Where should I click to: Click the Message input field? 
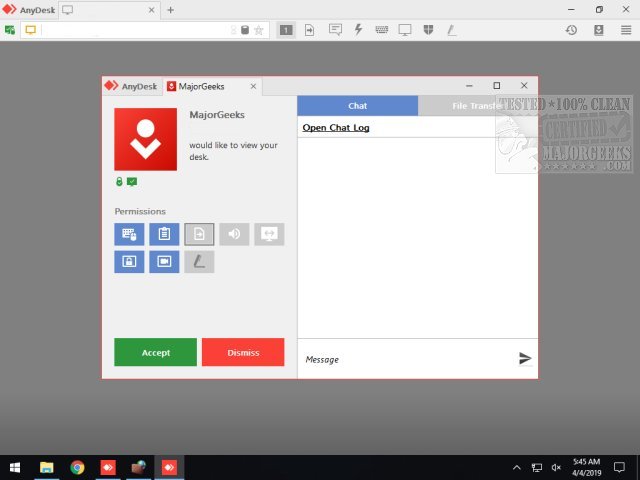click(405, 359)
